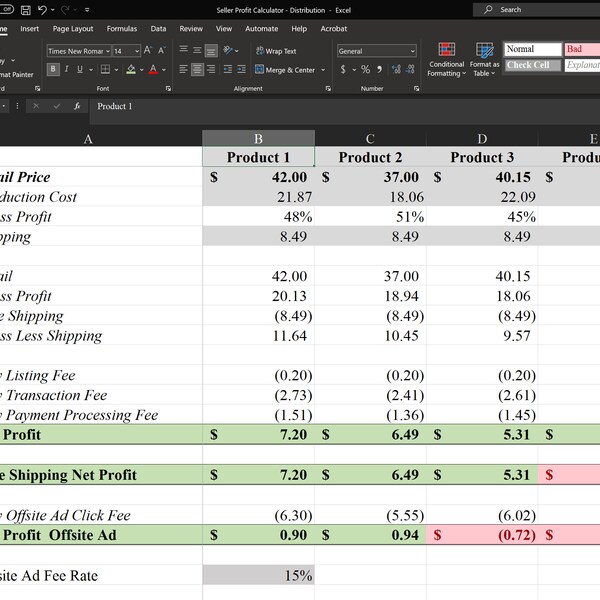The width and height of the screenshot is (600, 600).
Task: Click Increase Font Size icon
Action: click(x=148, y=51)
